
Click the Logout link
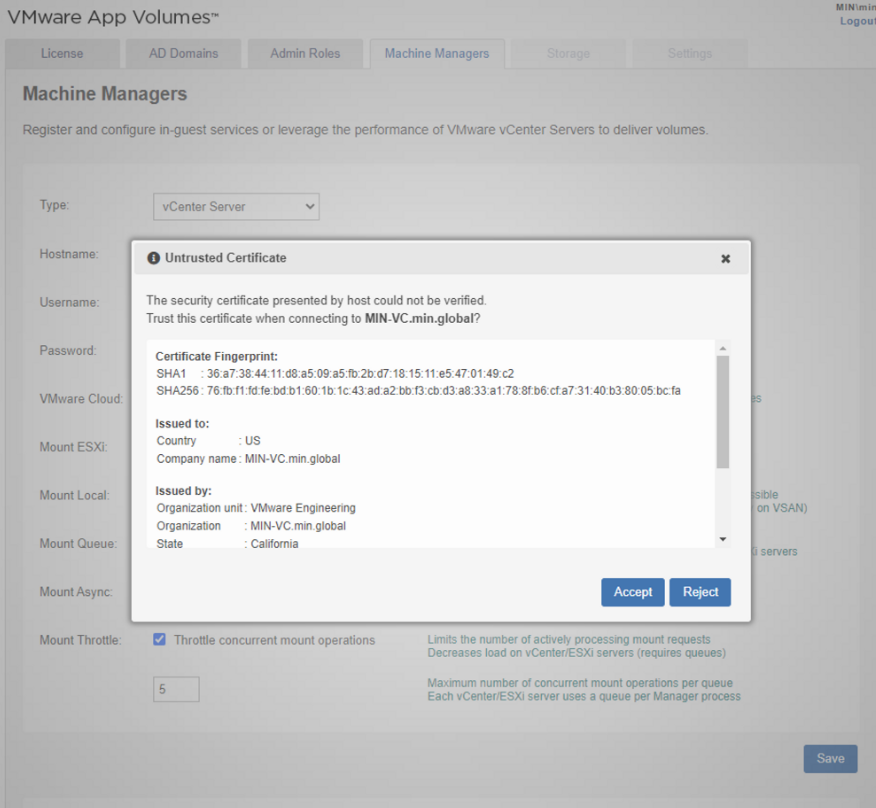pyautogui.click(x=858, y=21)
